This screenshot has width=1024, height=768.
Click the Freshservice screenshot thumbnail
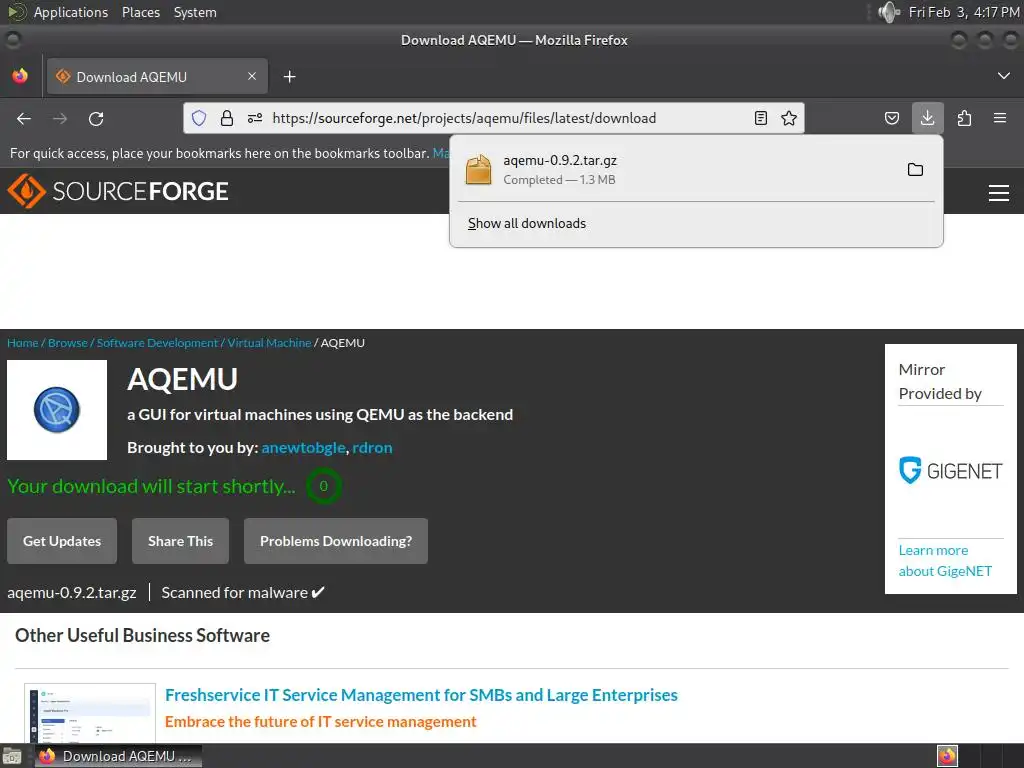90,713
